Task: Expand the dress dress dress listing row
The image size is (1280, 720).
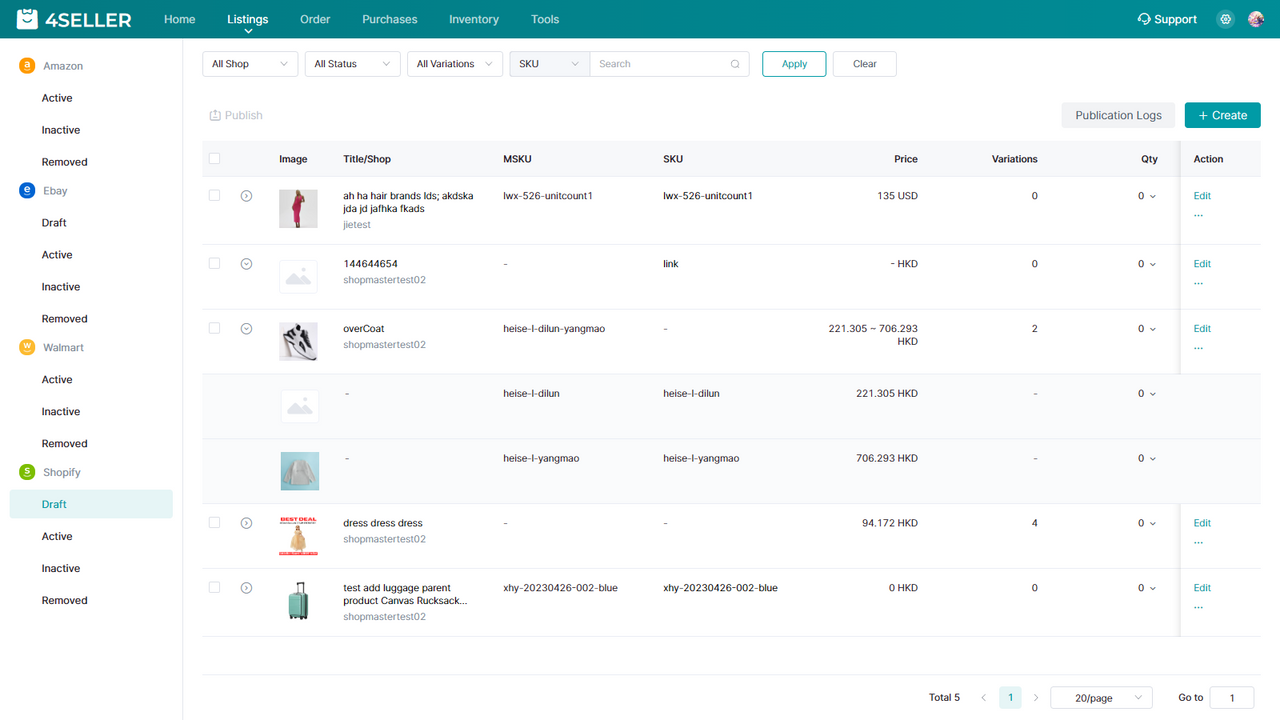Action: (x=246, y=522)
